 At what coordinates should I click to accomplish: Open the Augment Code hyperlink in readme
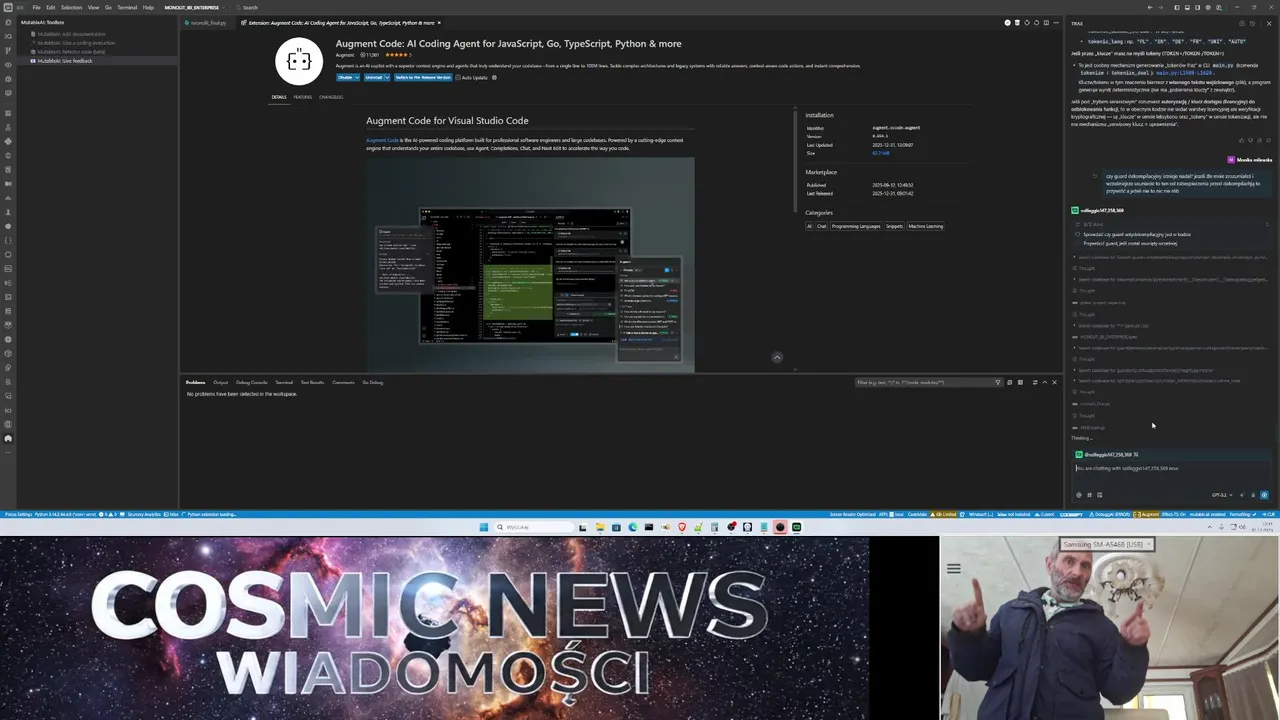pyautogui.click(x=382, y=140)
